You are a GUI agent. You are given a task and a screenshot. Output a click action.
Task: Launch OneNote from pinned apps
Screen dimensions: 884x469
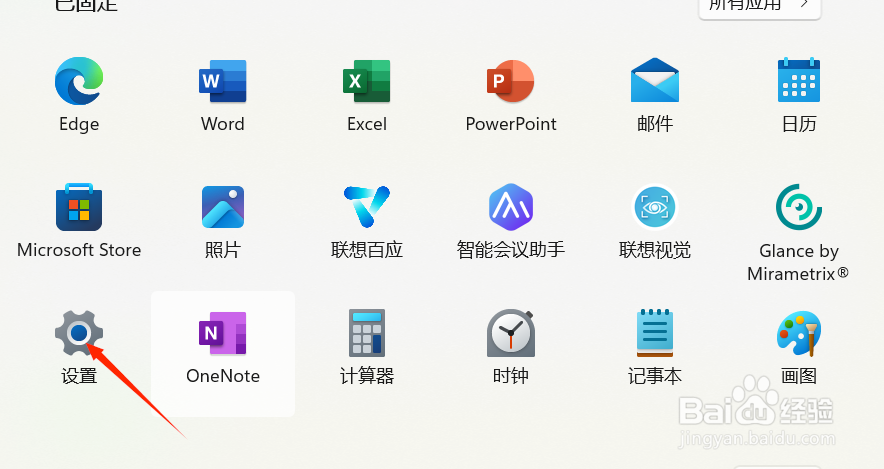[223, 333]
